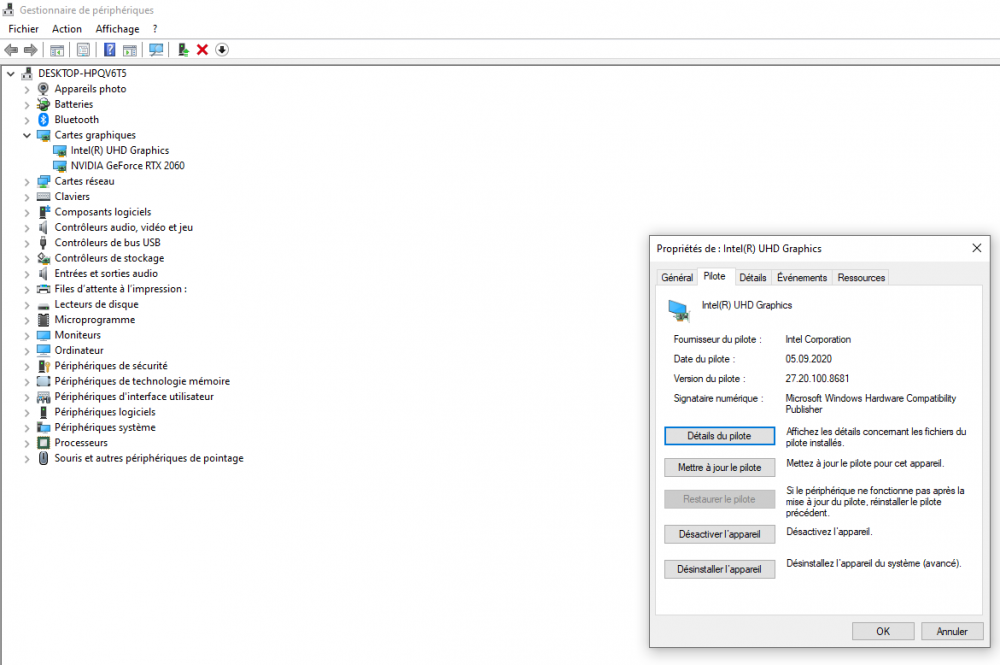Open the Action menu
The image size is (1000, 665).
67,29
